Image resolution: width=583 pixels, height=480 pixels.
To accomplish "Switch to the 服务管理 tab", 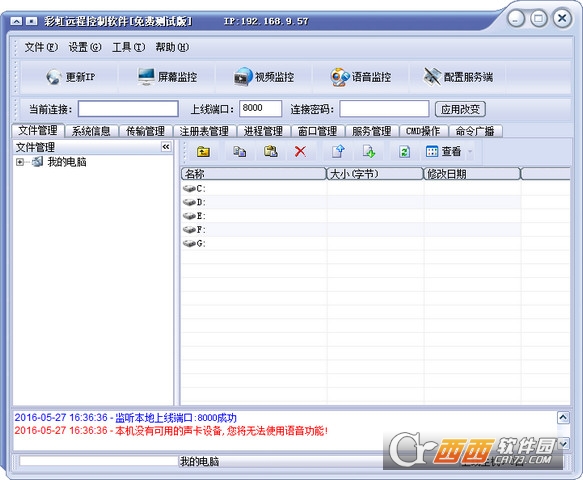I will point(372,131).
